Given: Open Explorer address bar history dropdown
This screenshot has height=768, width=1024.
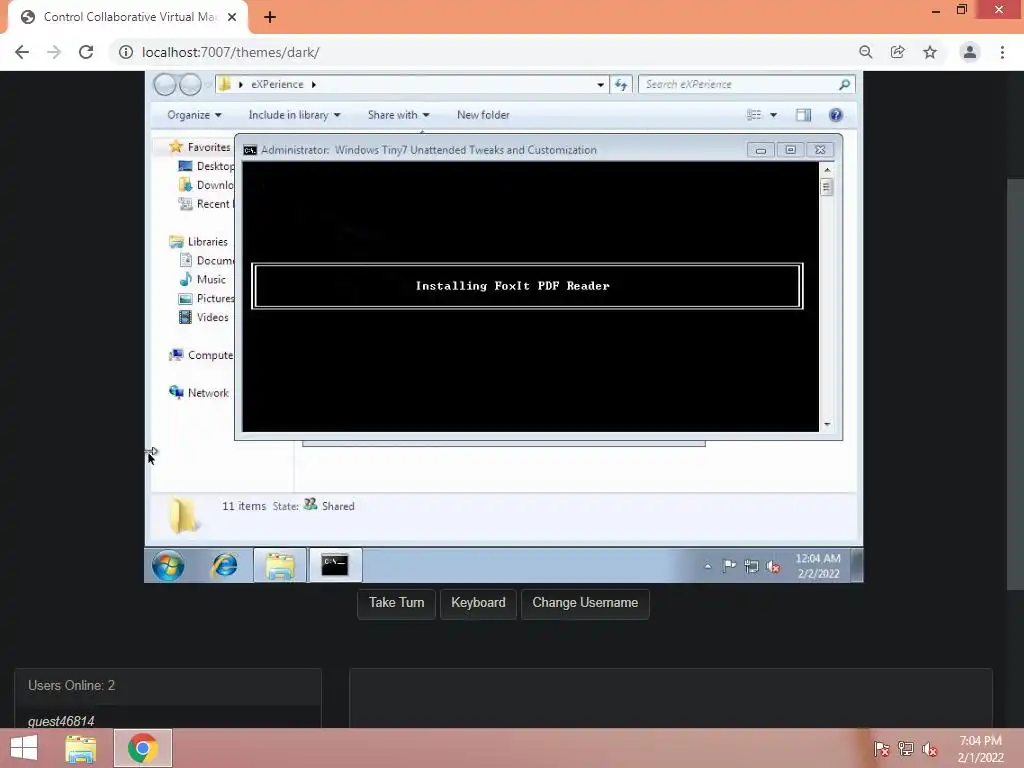Looking at the screenshot, I should [x=600, y=84].
